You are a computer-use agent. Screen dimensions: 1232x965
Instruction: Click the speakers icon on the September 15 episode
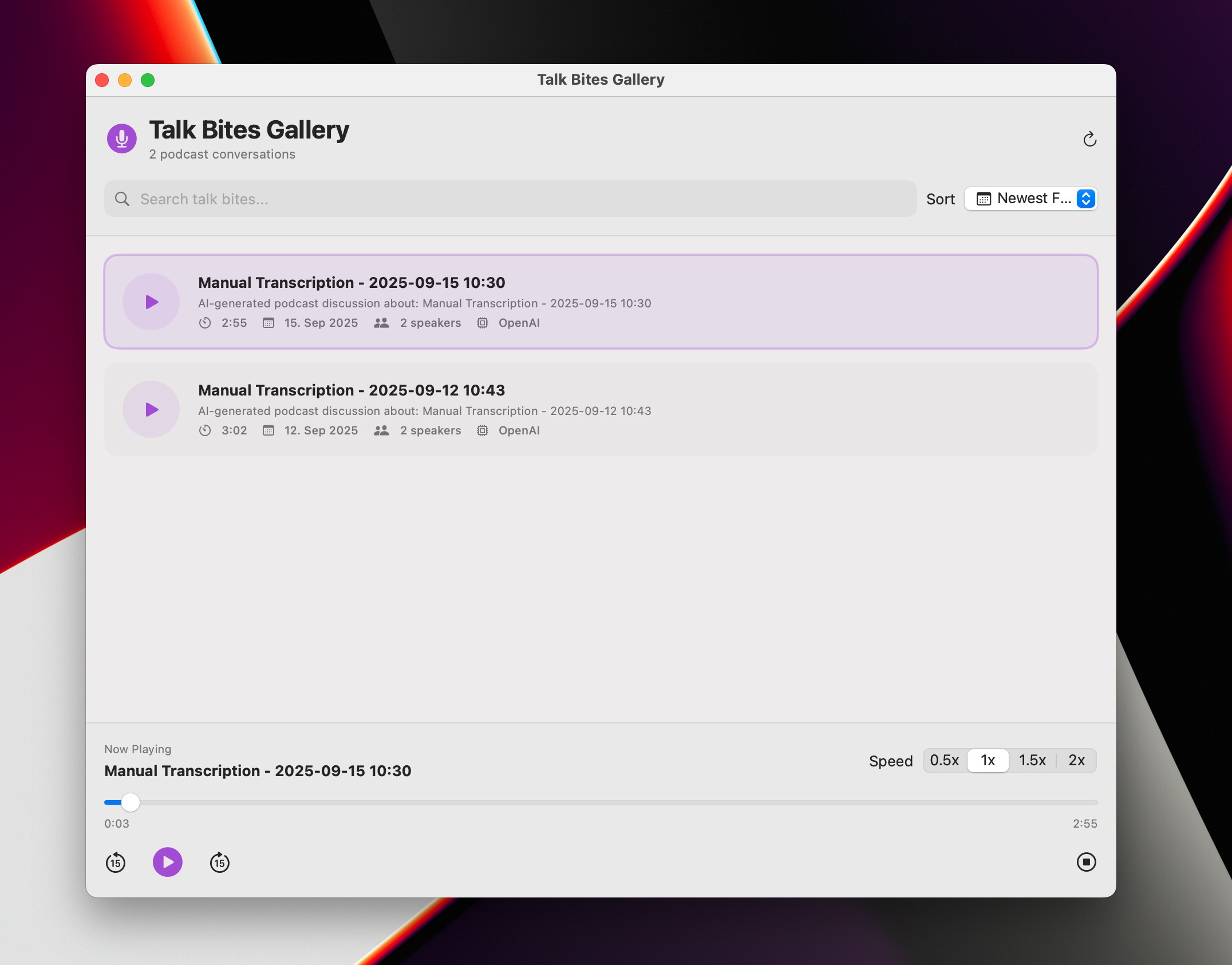(381, 323)
